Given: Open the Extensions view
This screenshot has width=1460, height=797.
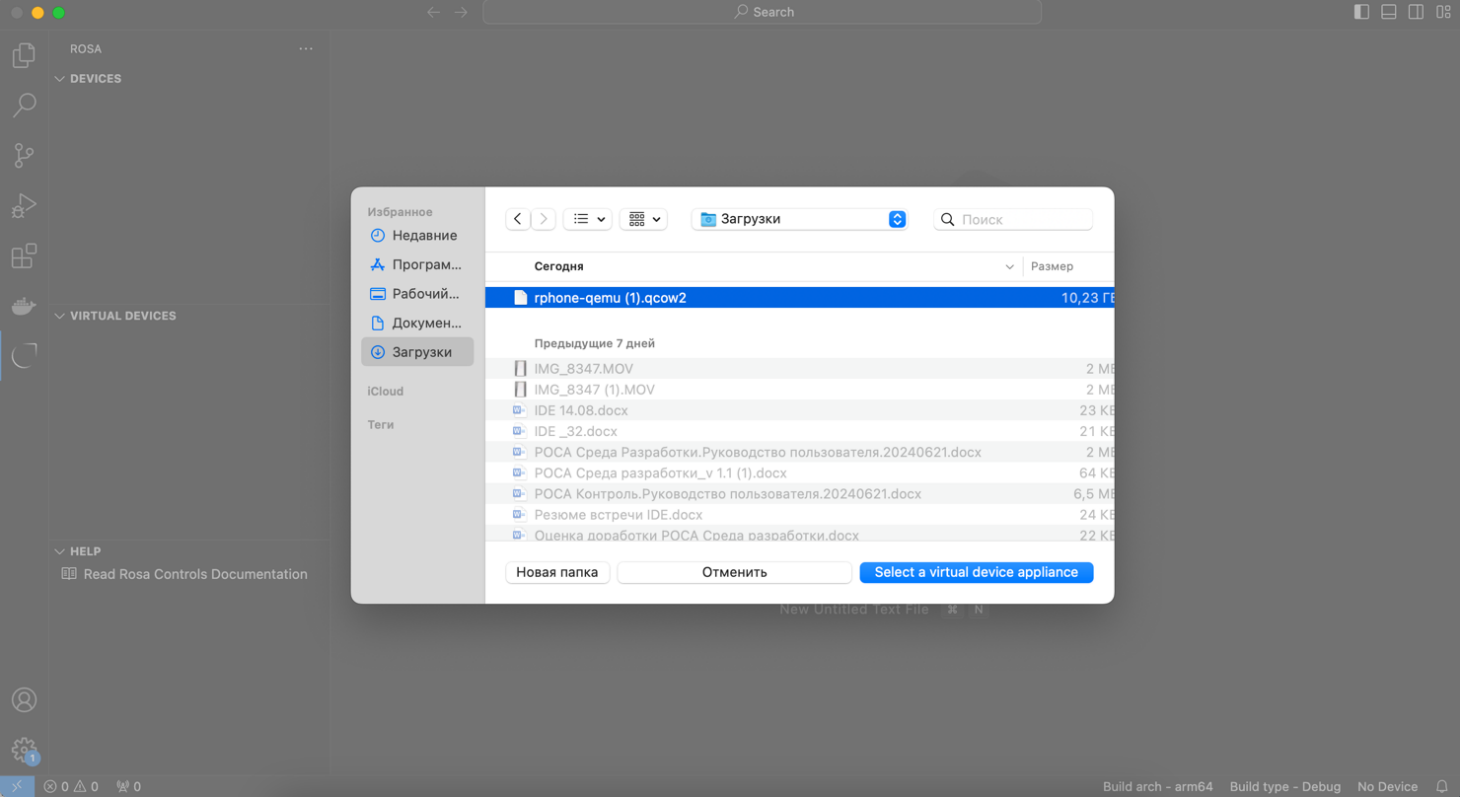Looking at the screenshot, I should (x=24, y=256).
